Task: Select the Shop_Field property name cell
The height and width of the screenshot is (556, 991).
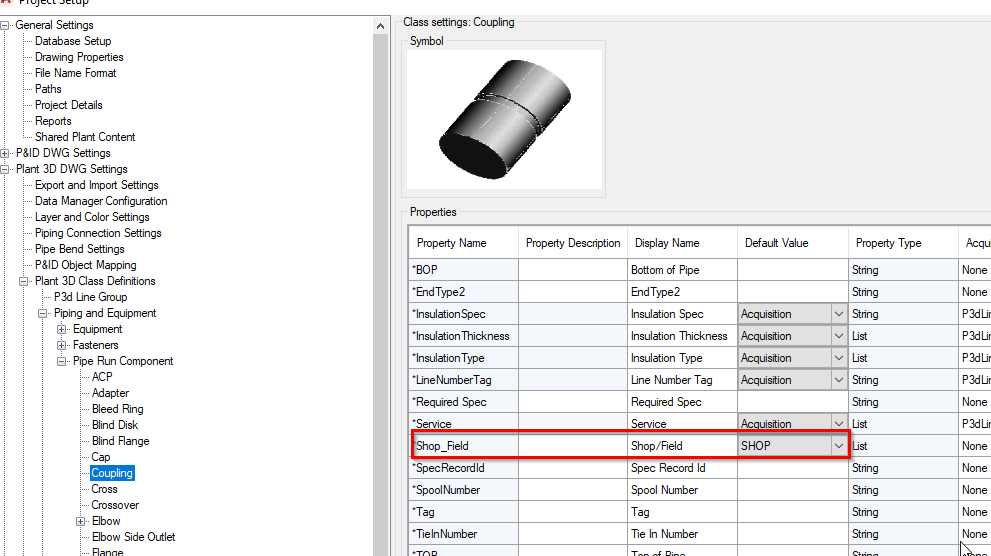Action: [463, 446]
